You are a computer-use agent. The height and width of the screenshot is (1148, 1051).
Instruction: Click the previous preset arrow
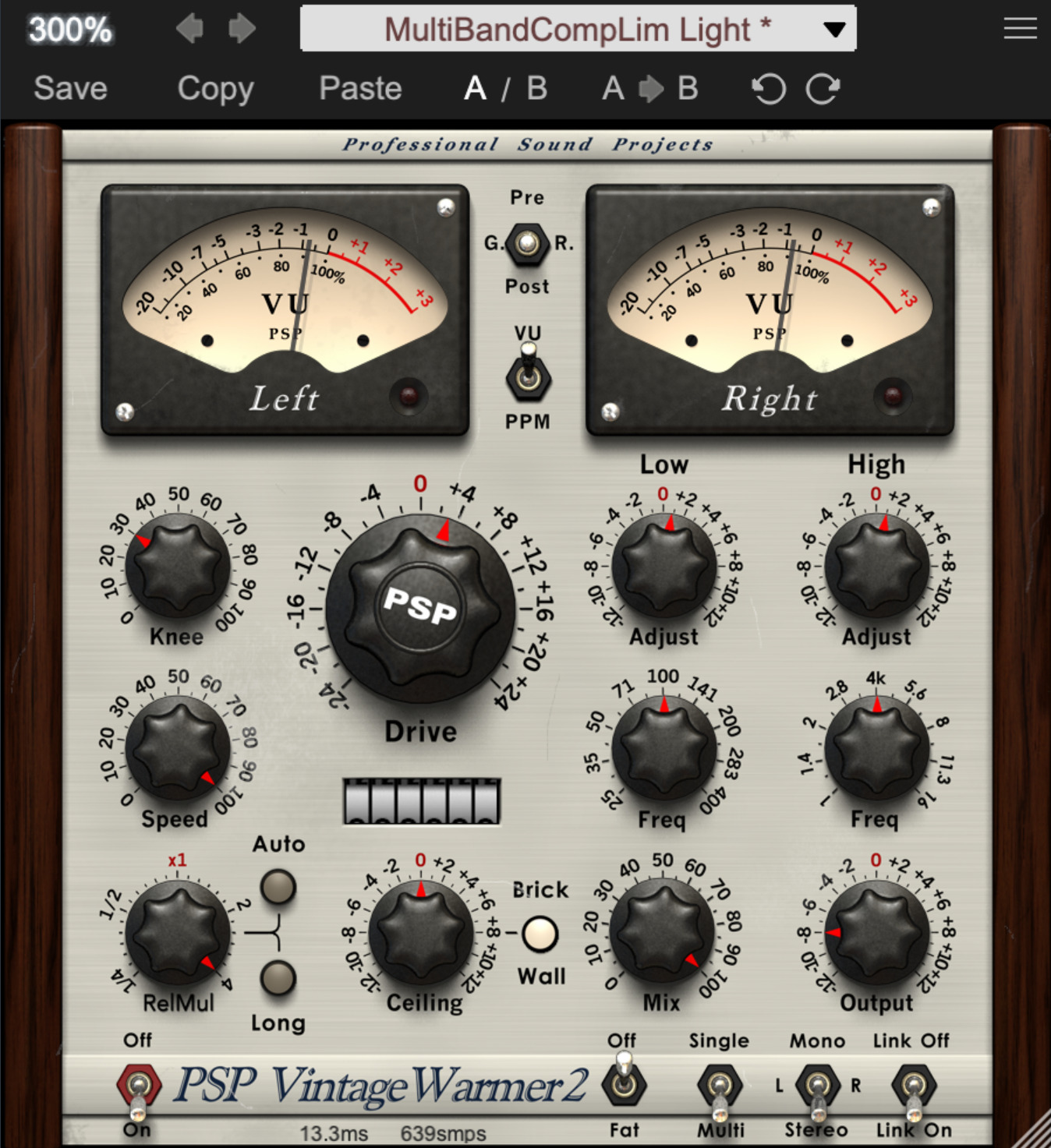[x=189, y=29]
